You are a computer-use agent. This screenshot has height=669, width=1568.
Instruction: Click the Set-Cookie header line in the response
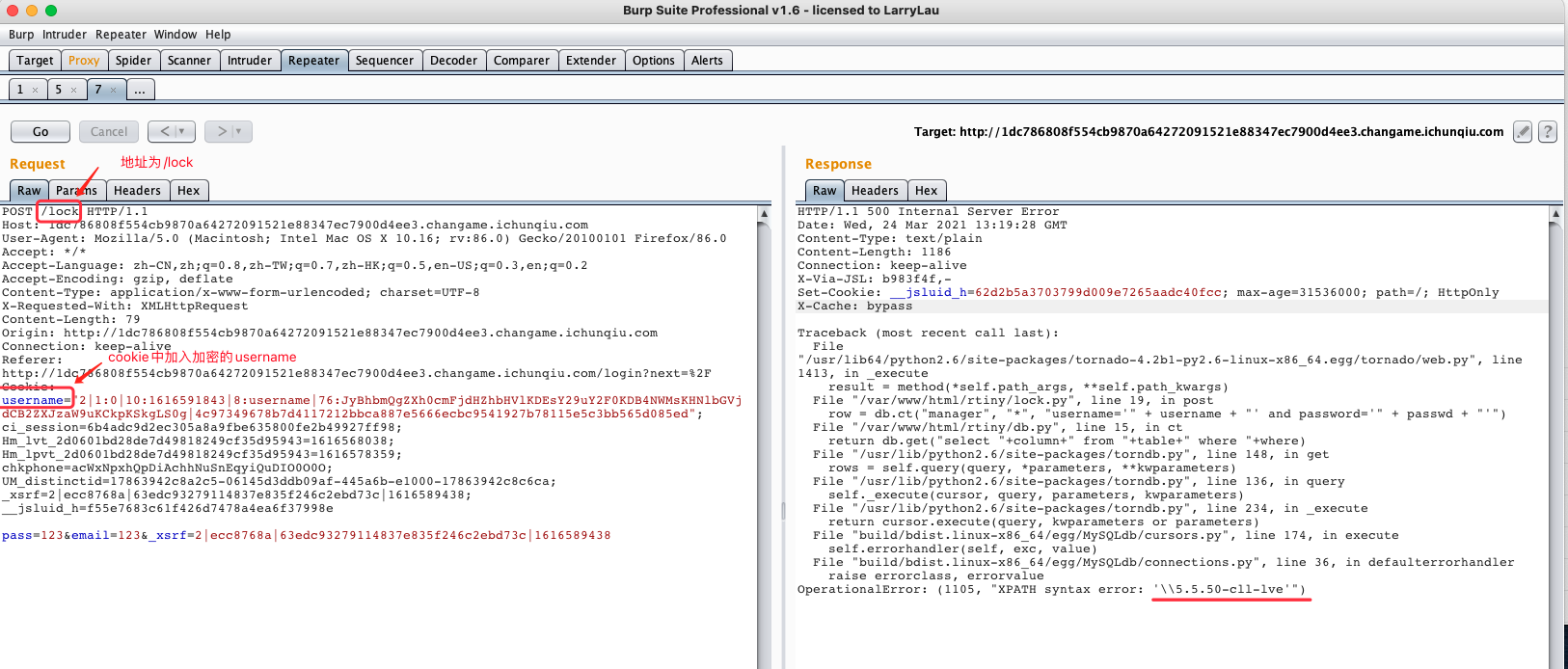coord(1149,293)
